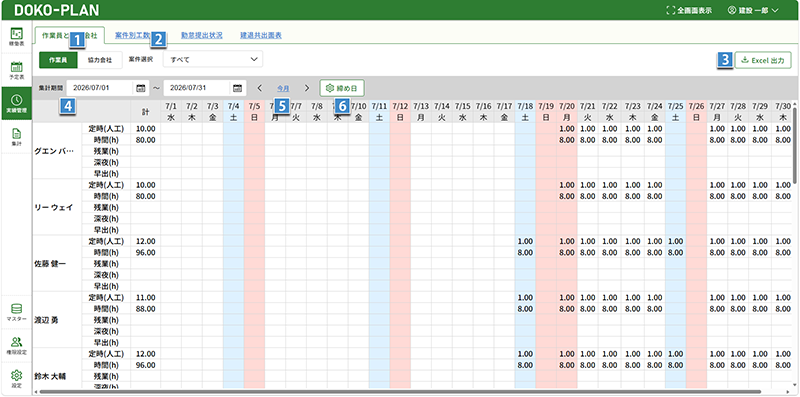Select the 協力会社 toggle button
The width and height of the screenshot is (800, 397).
[100, 60]
